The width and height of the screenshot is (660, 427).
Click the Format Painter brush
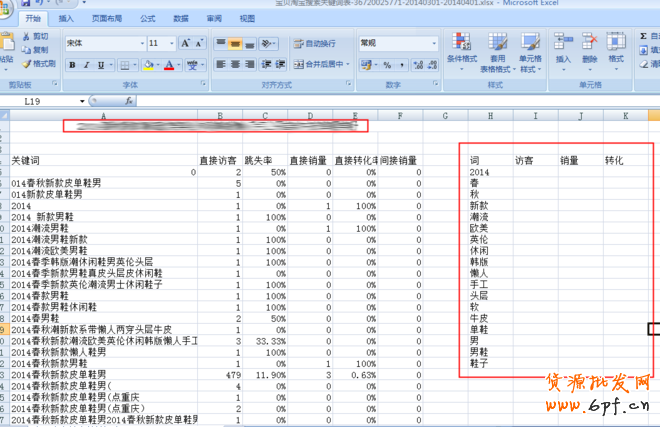click(24, 63)
